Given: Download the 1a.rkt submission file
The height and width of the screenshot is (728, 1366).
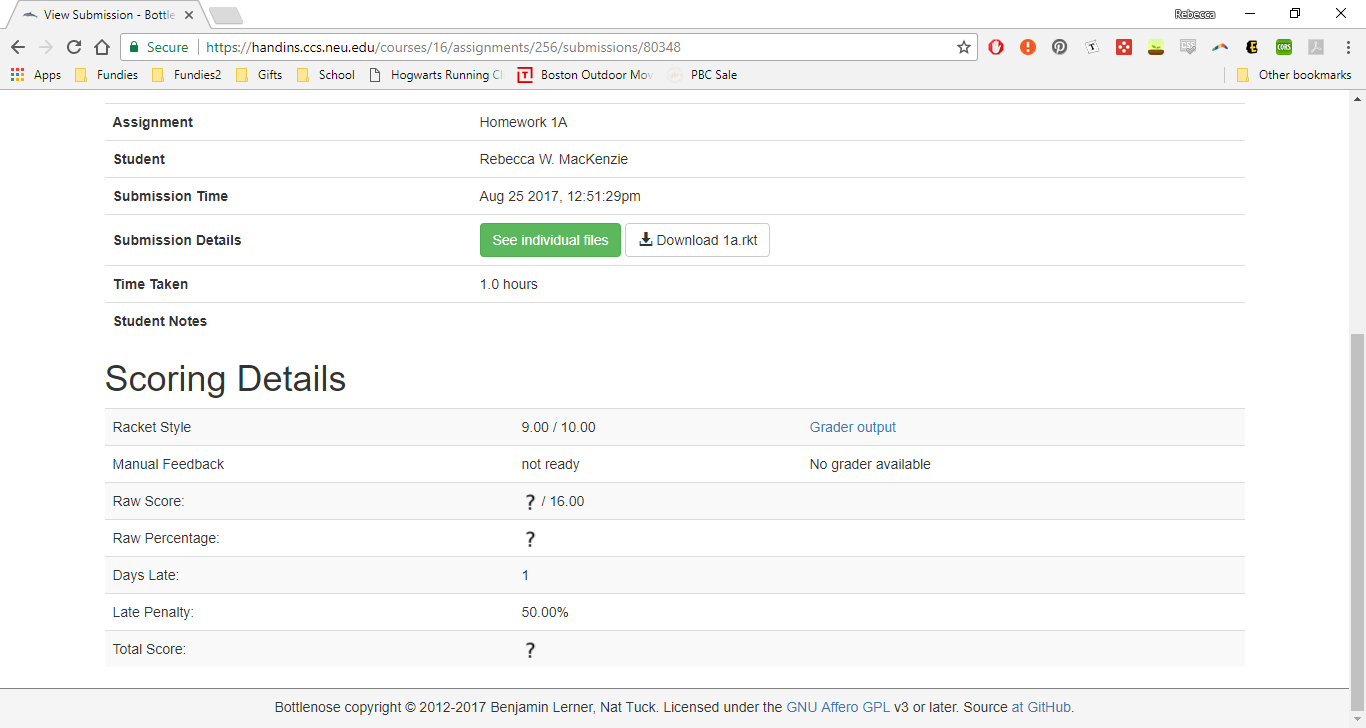Looking at the screenshot, I should (x=697, y=240).
